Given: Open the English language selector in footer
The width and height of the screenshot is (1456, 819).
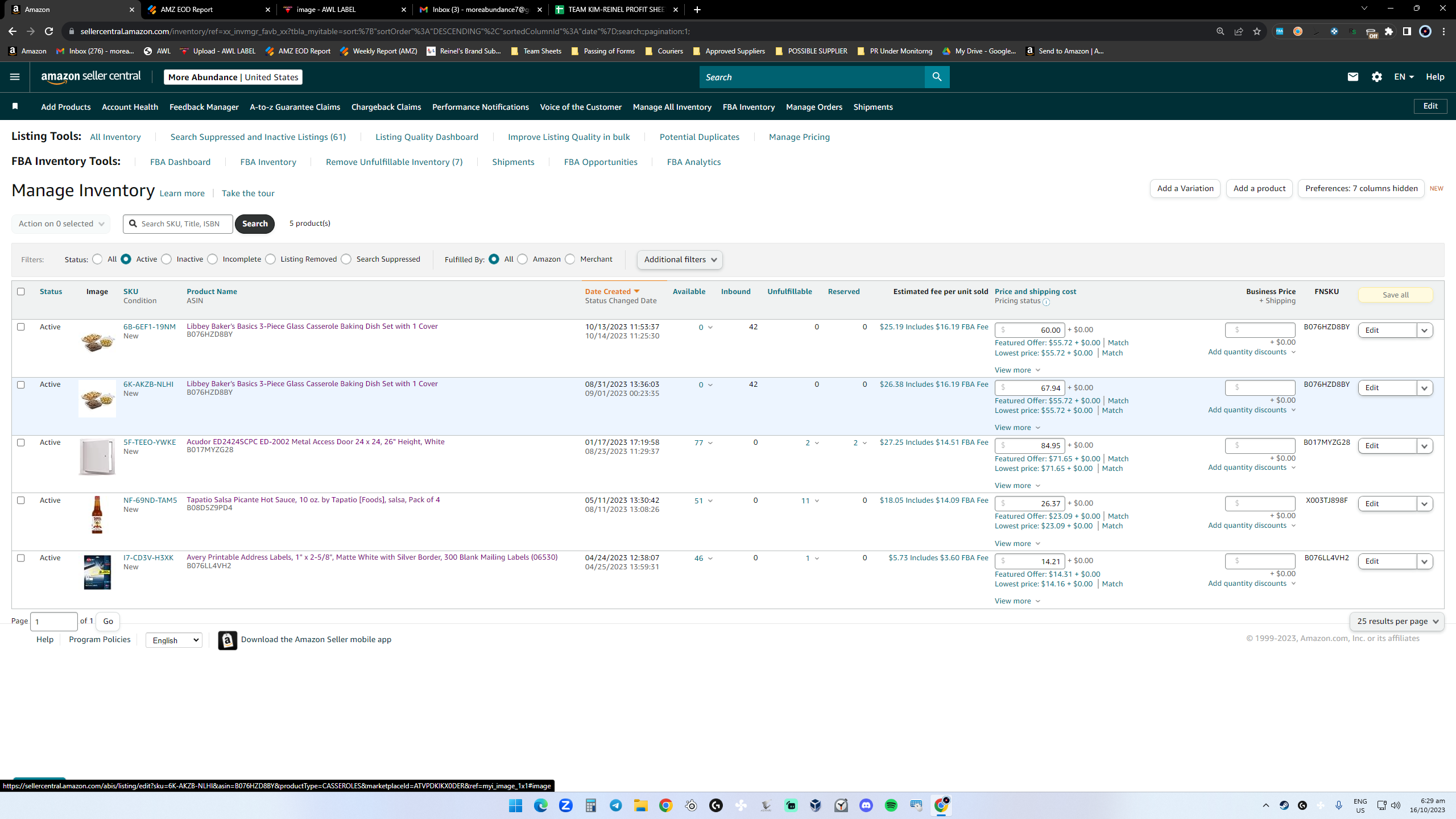Looking at the screenshot, I should point(174,640).
